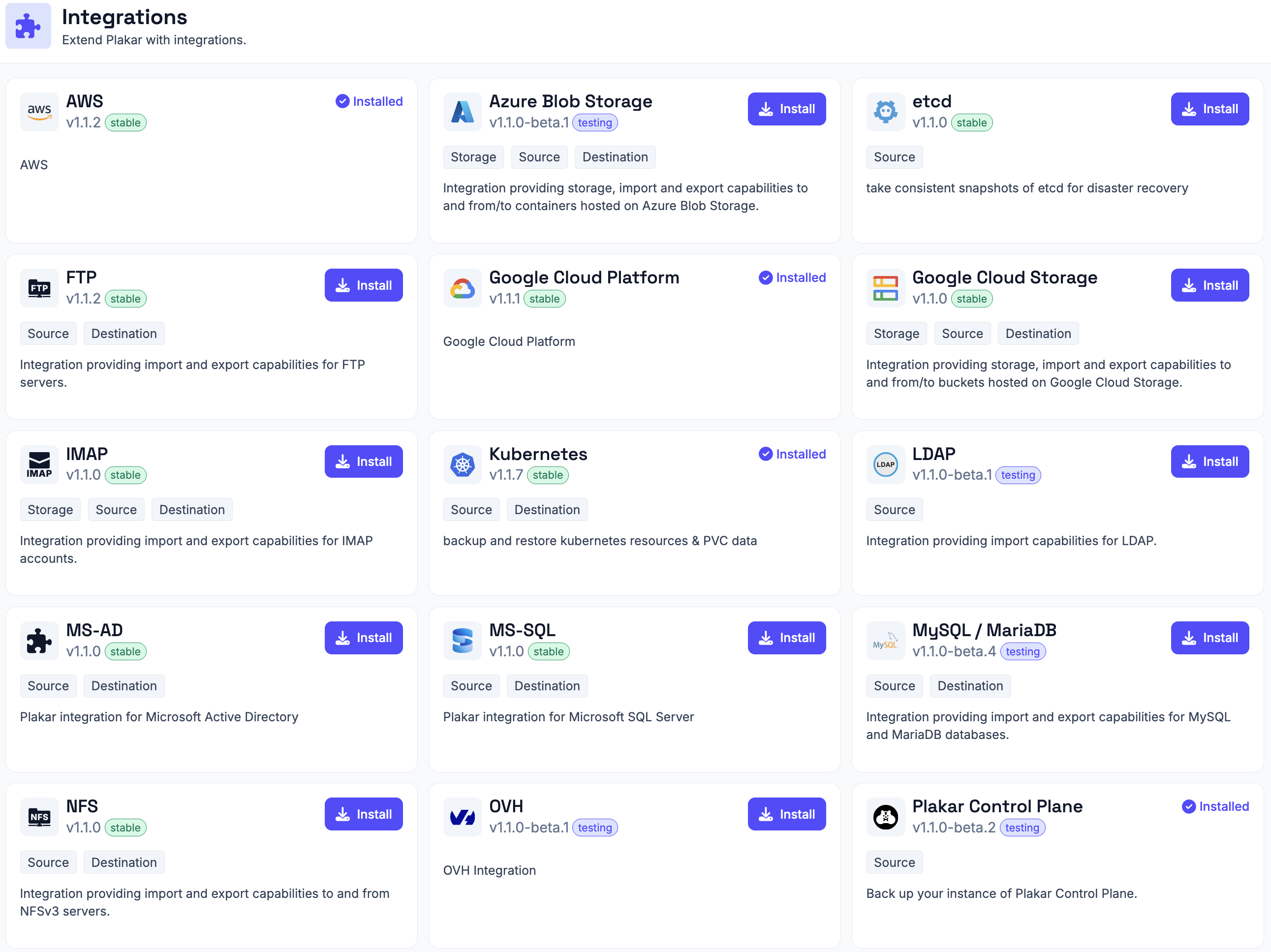Click the Source tag on Google Cloud Storage

coord(962,333)
